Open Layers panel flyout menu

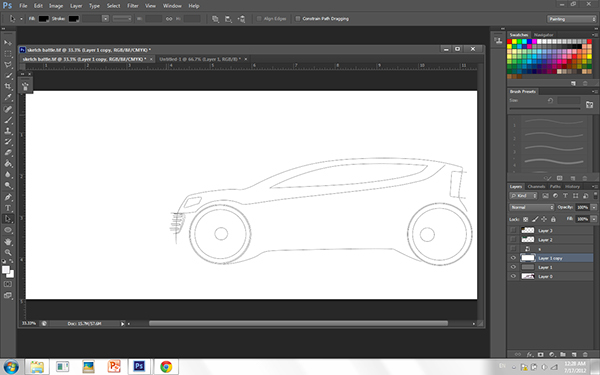tap(595, 186)
